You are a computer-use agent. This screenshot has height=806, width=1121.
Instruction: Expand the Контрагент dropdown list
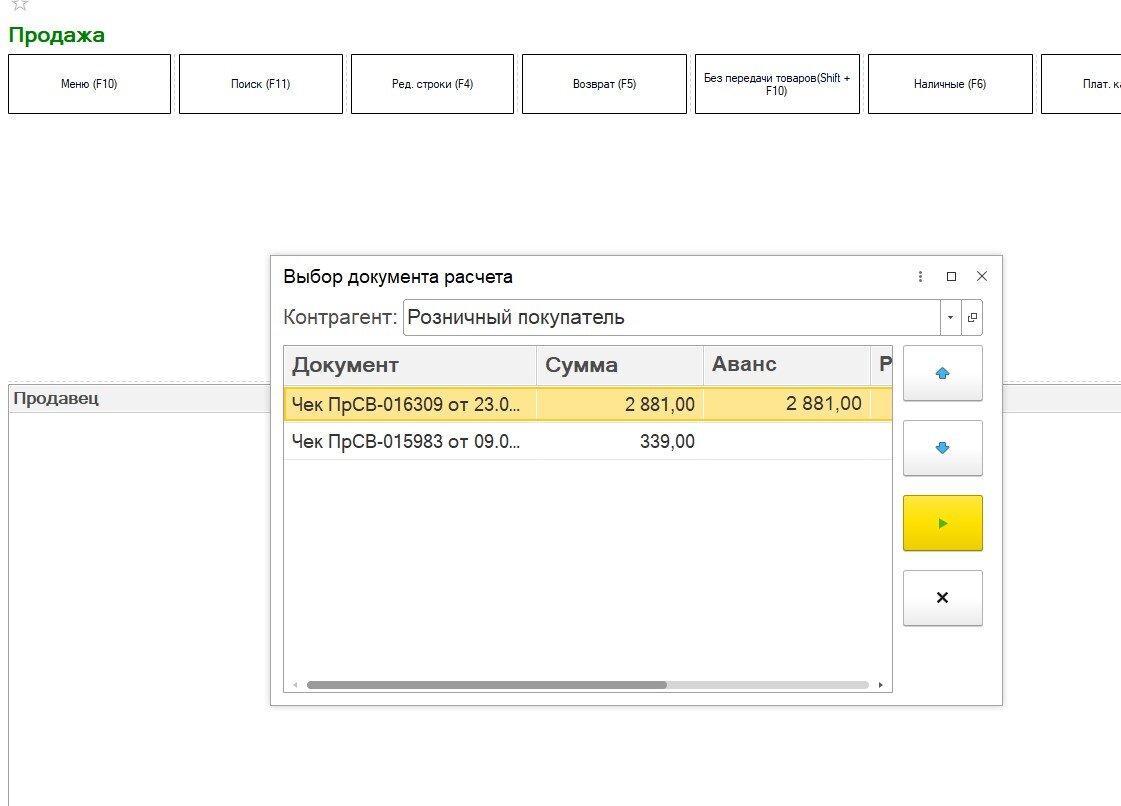pyautogui.click(x=950, y=318)
